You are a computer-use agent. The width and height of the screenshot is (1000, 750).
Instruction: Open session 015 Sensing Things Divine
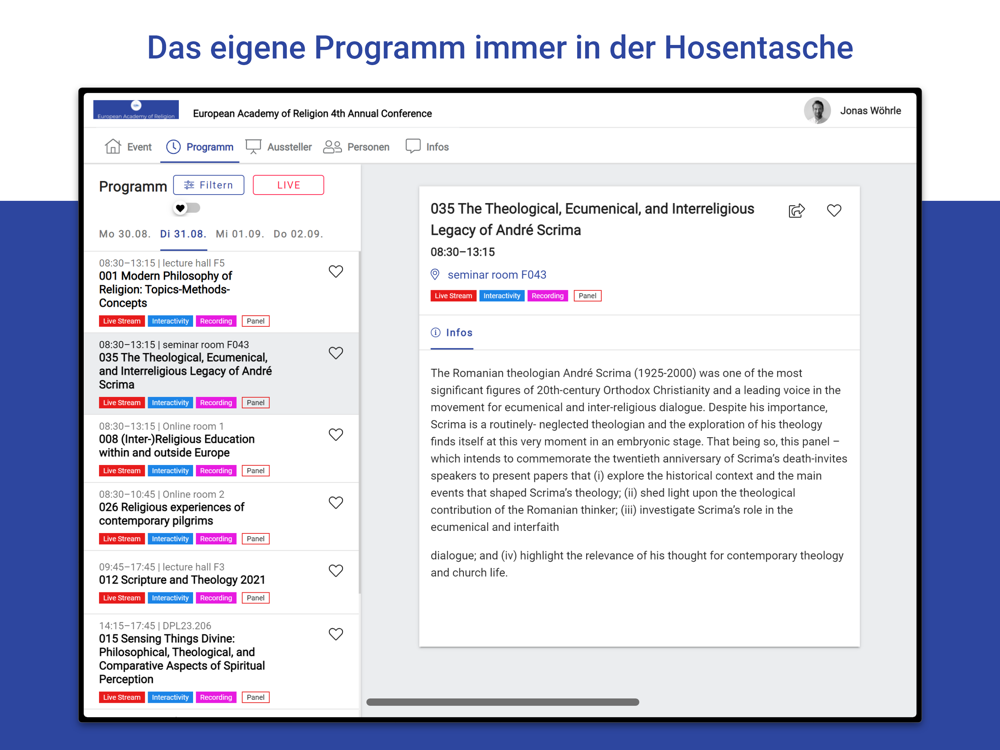[x=182, y=659]
